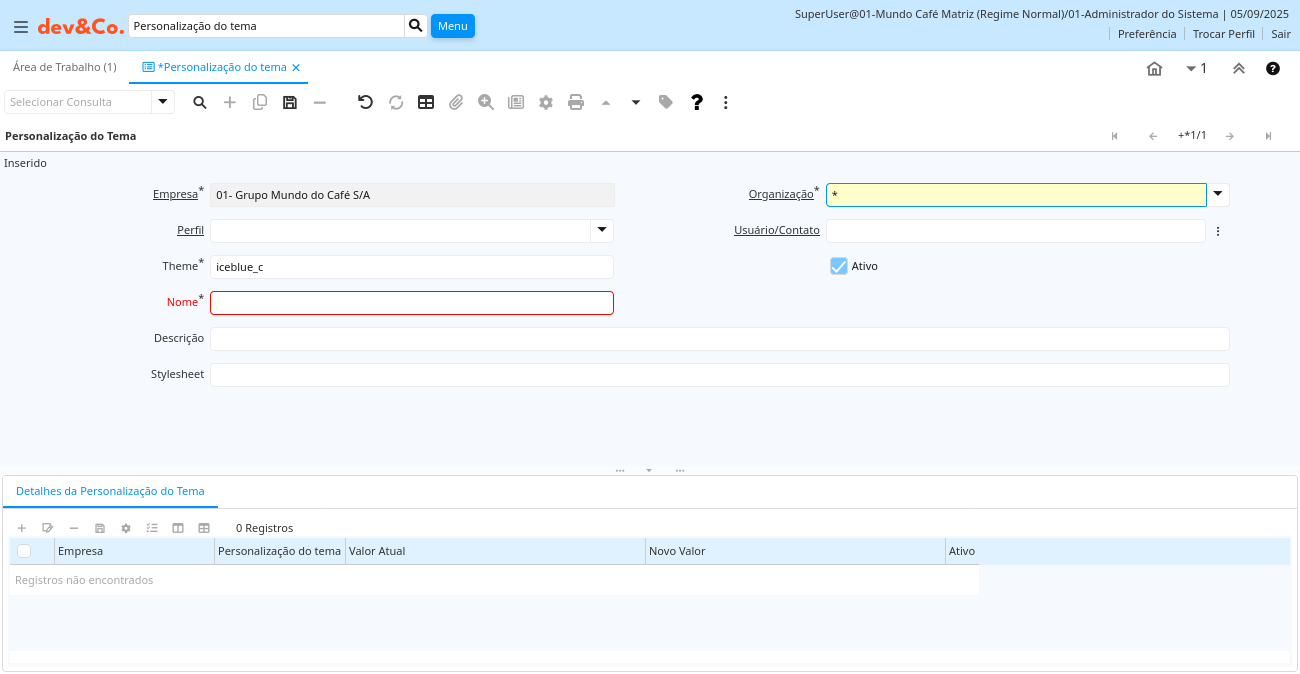Click the blue Menu button
The height and width of the screenshot is (674, 1300).
coord(452,26)
